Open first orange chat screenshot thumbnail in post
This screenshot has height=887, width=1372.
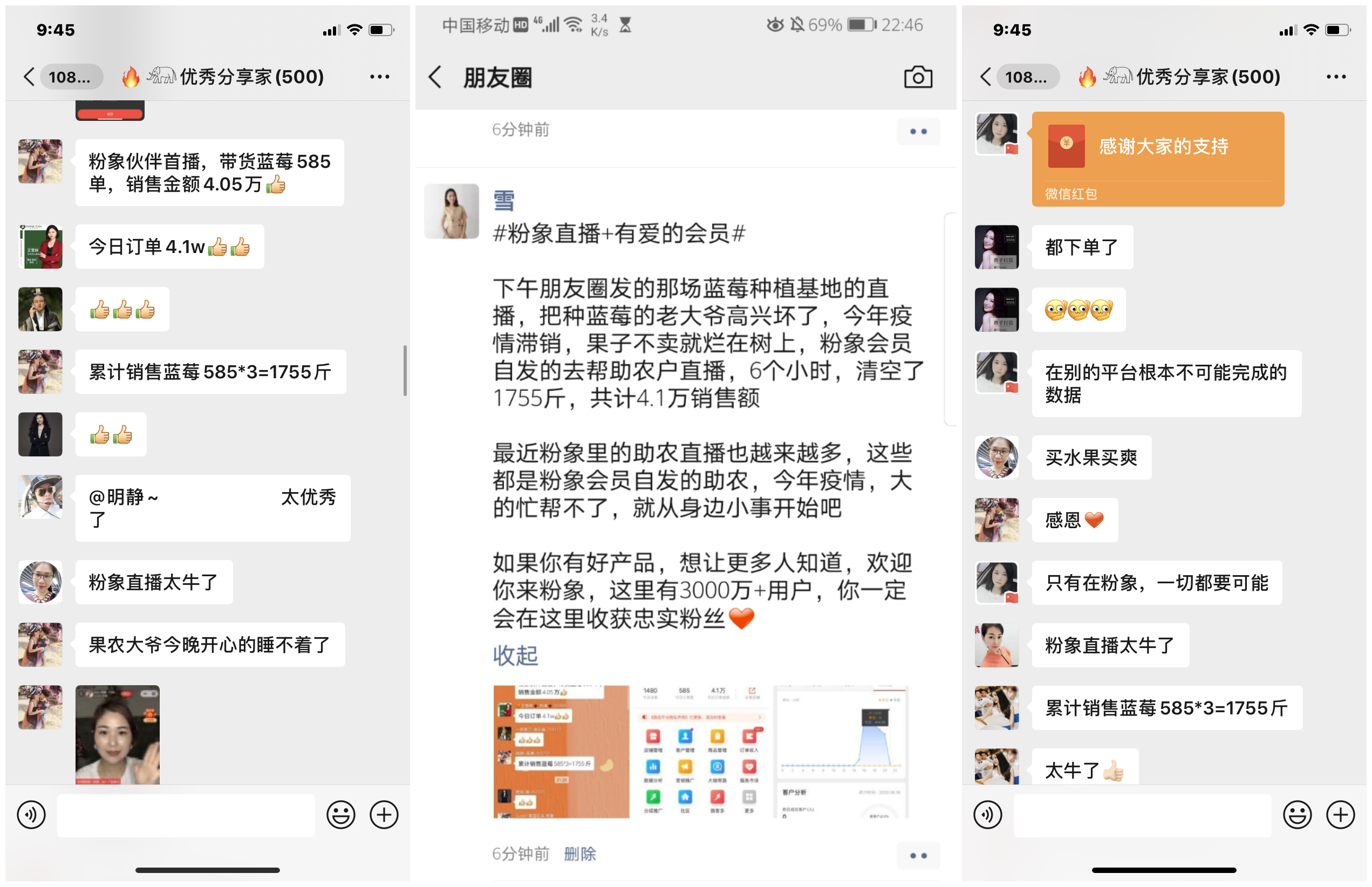coord(561,752)
